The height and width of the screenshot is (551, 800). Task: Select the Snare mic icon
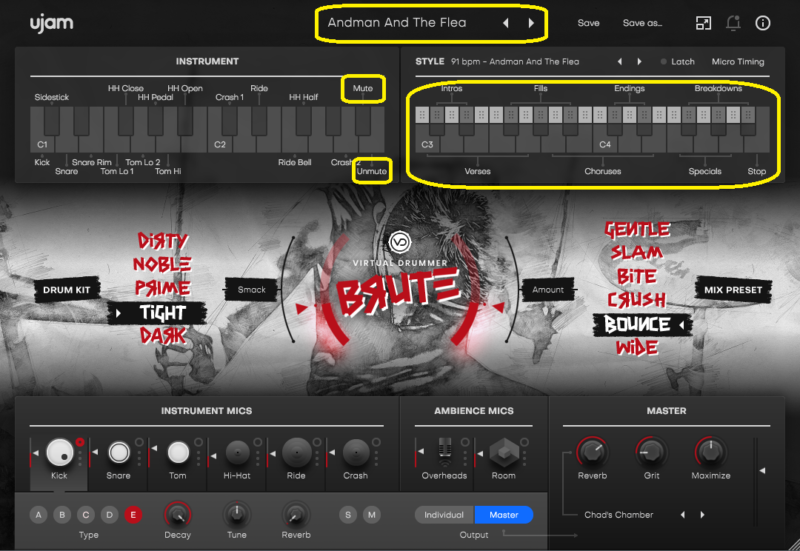point(119,453)
